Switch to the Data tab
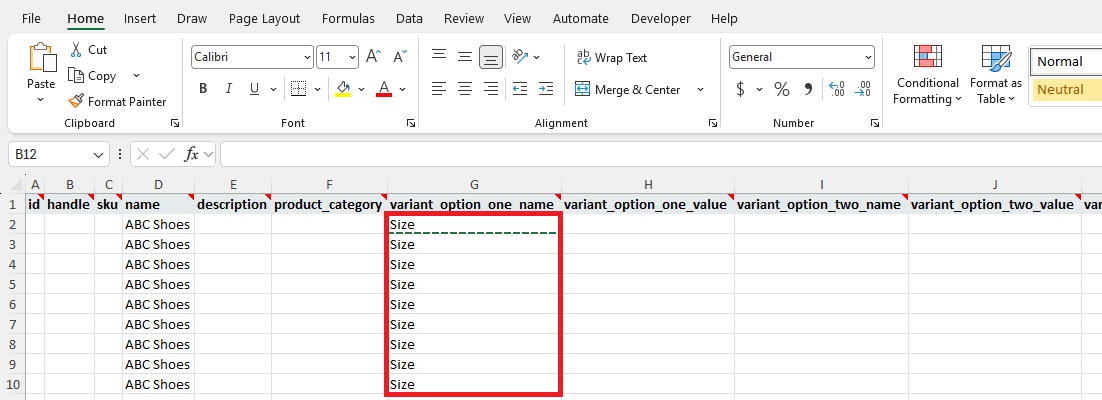The height and width of the screenshot is (400, 1102). 409,18
